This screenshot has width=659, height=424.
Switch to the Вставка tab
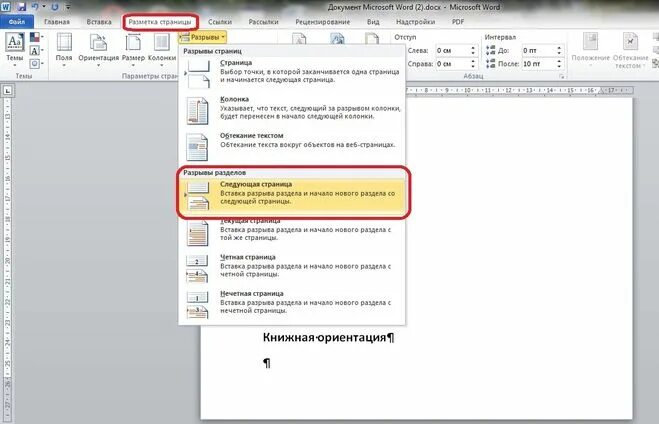coord(99,21)
